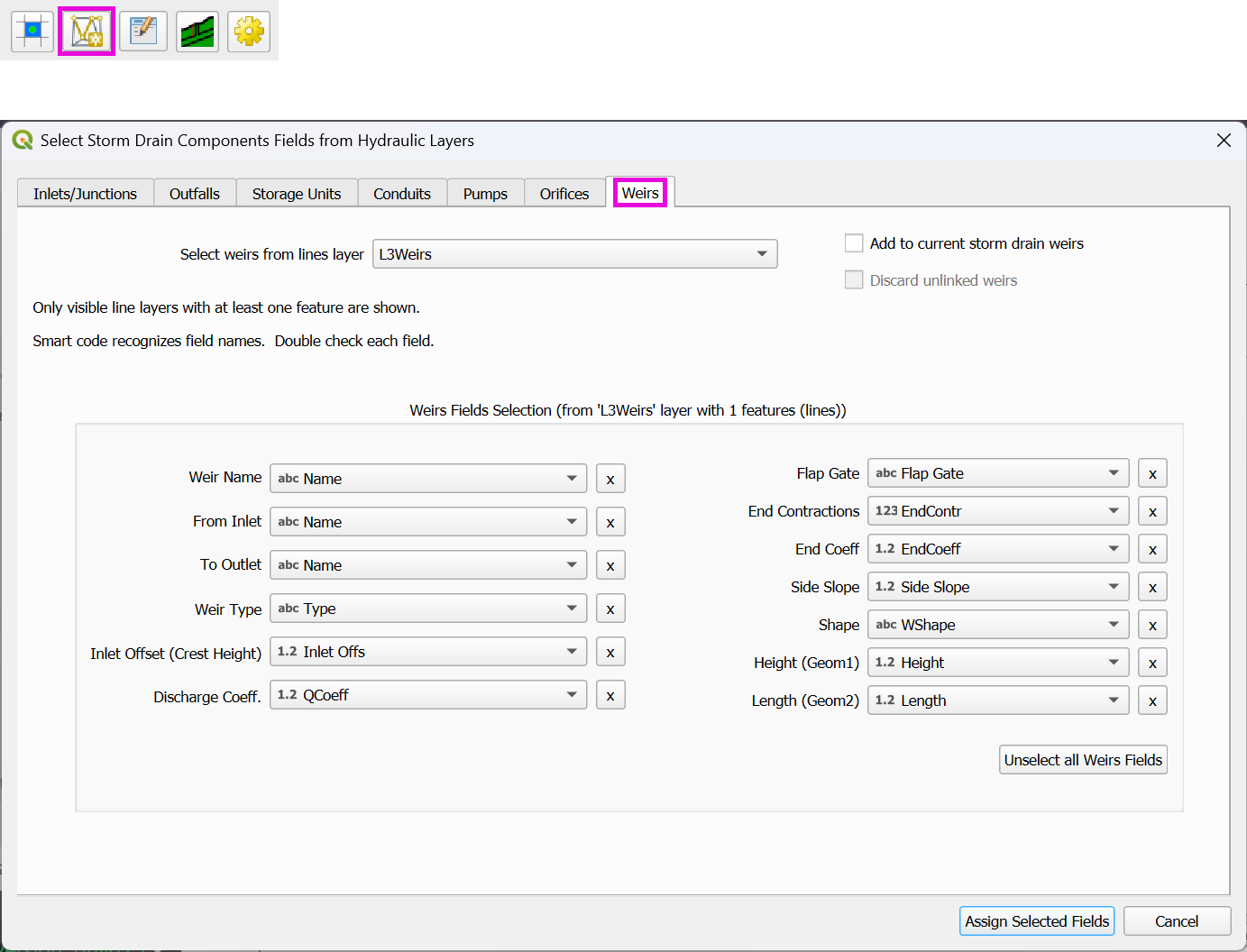Toggle the Discard unlinked weirs checkbox
This screenshot has height=952, width=1247.
854,280
